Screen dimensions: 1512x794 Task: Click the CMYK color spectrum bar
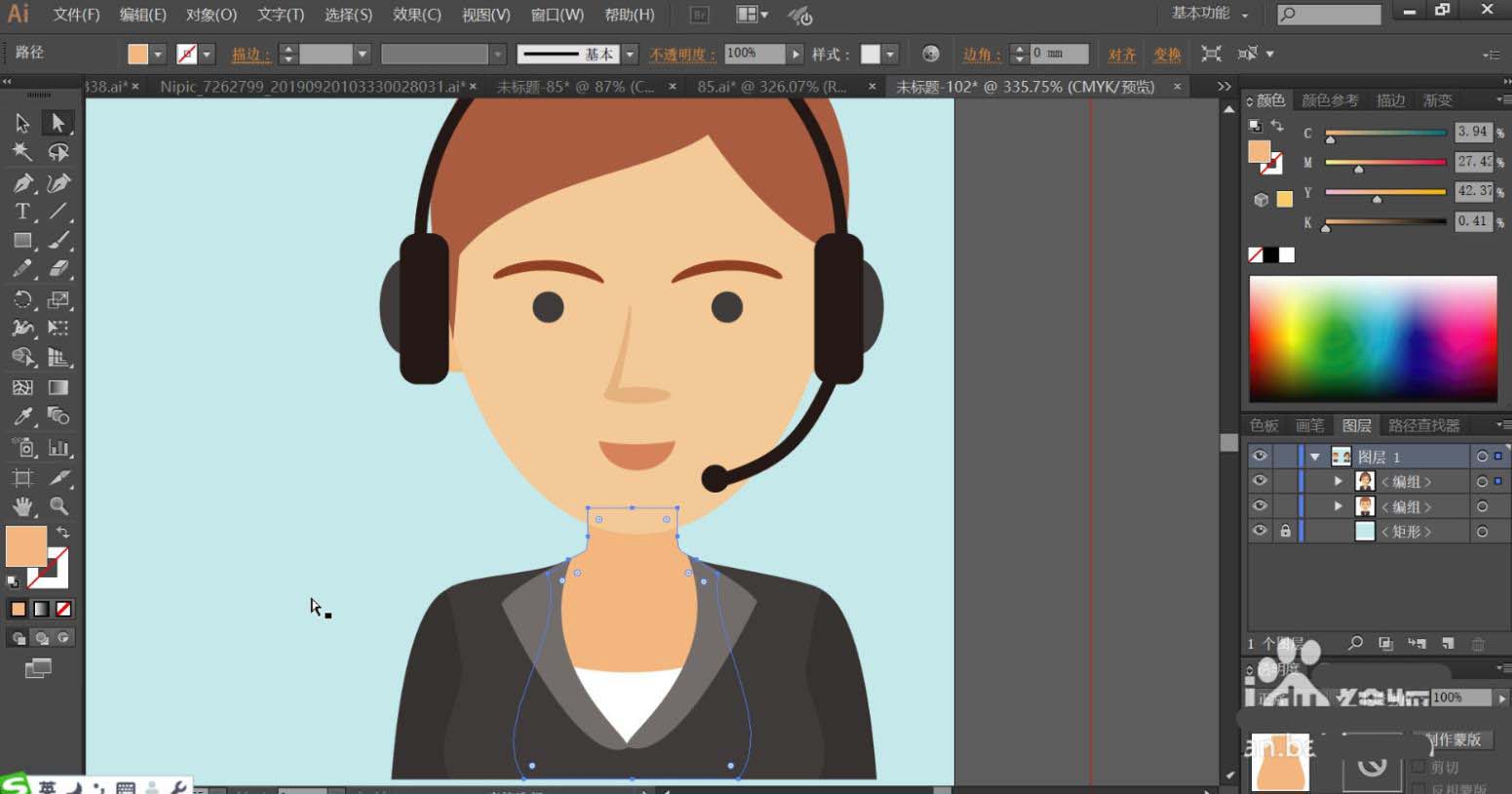(1373, 338)
